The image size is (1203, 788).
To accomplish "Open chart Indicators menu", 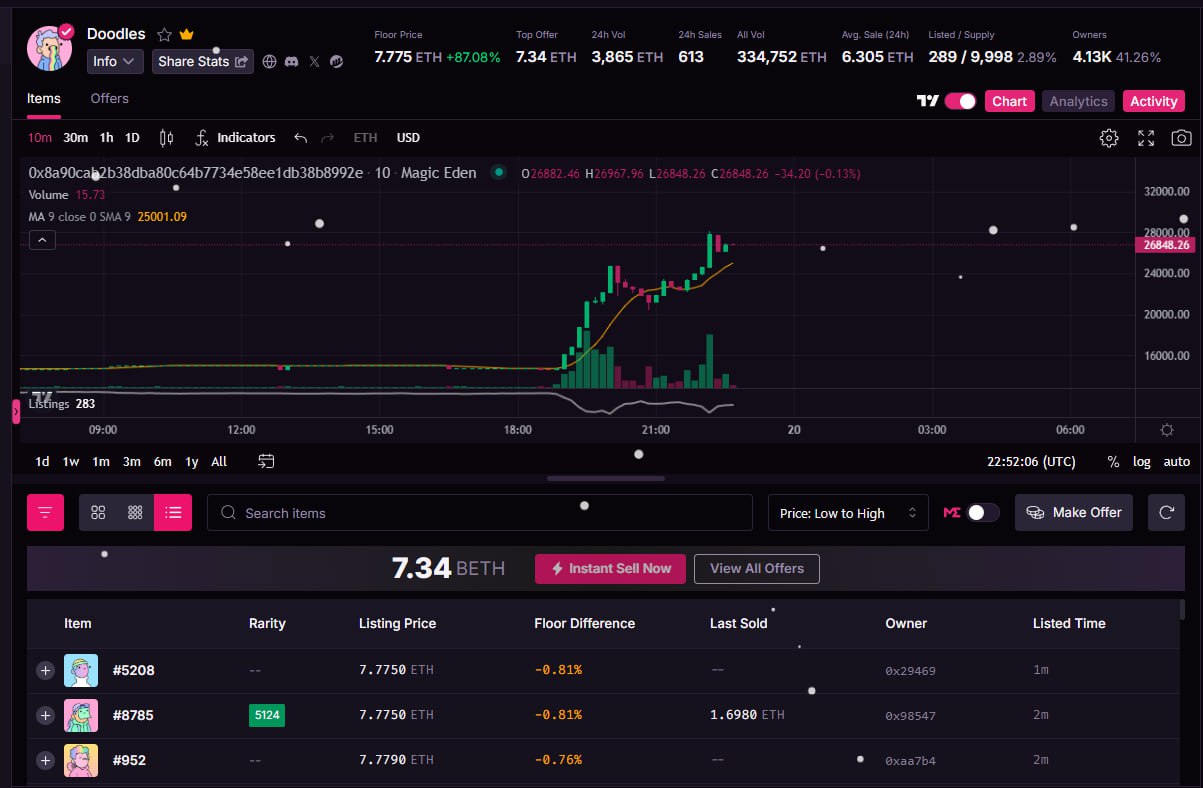I will tap(235, 138).
